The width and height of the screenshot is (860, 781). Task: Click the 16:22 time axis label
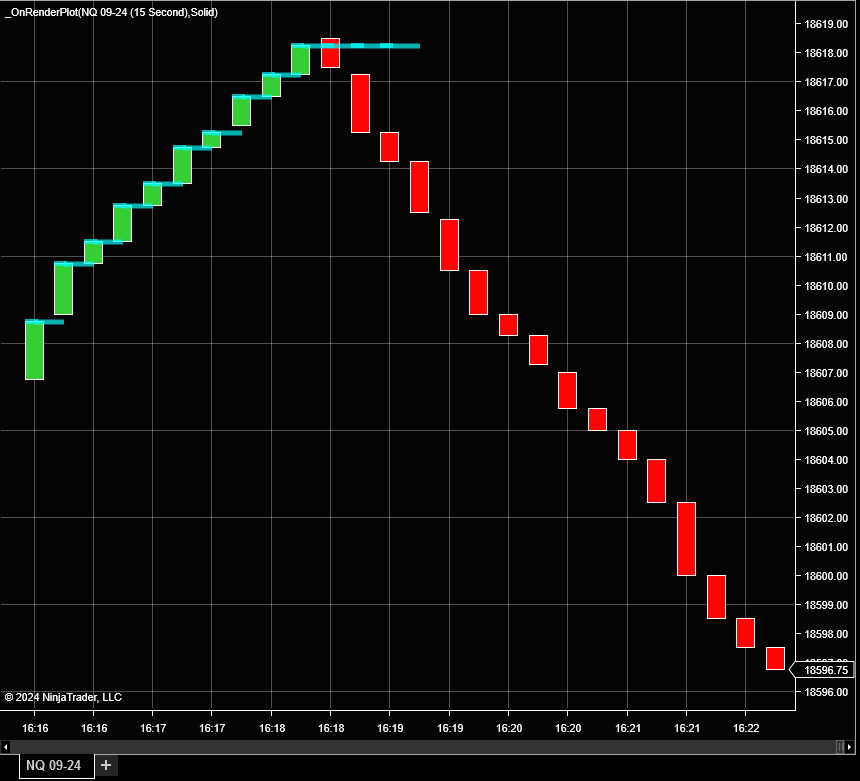746,728
